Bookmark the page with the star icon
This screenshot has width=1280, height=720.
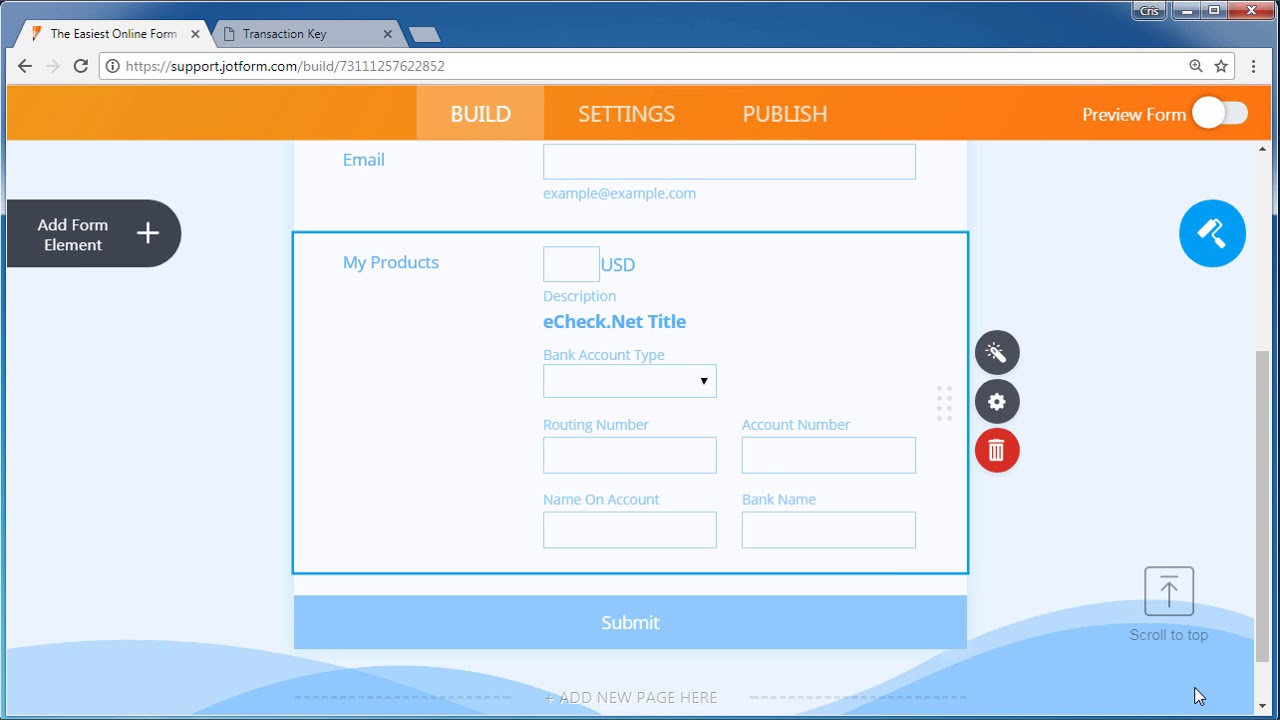point(1220,66)
